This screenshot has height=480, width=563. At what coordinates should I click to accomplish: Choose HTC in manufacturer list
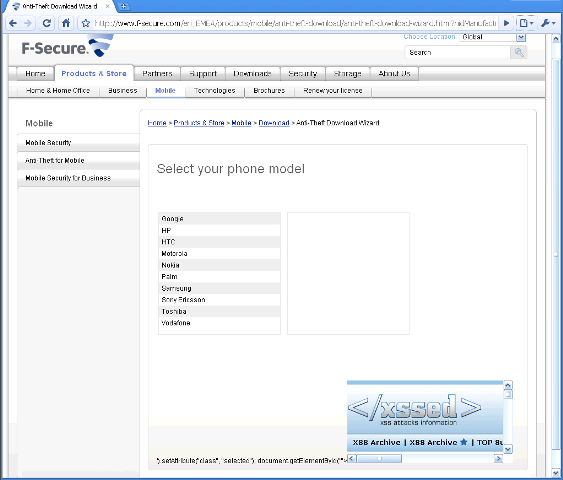click(x=219, y=242)
